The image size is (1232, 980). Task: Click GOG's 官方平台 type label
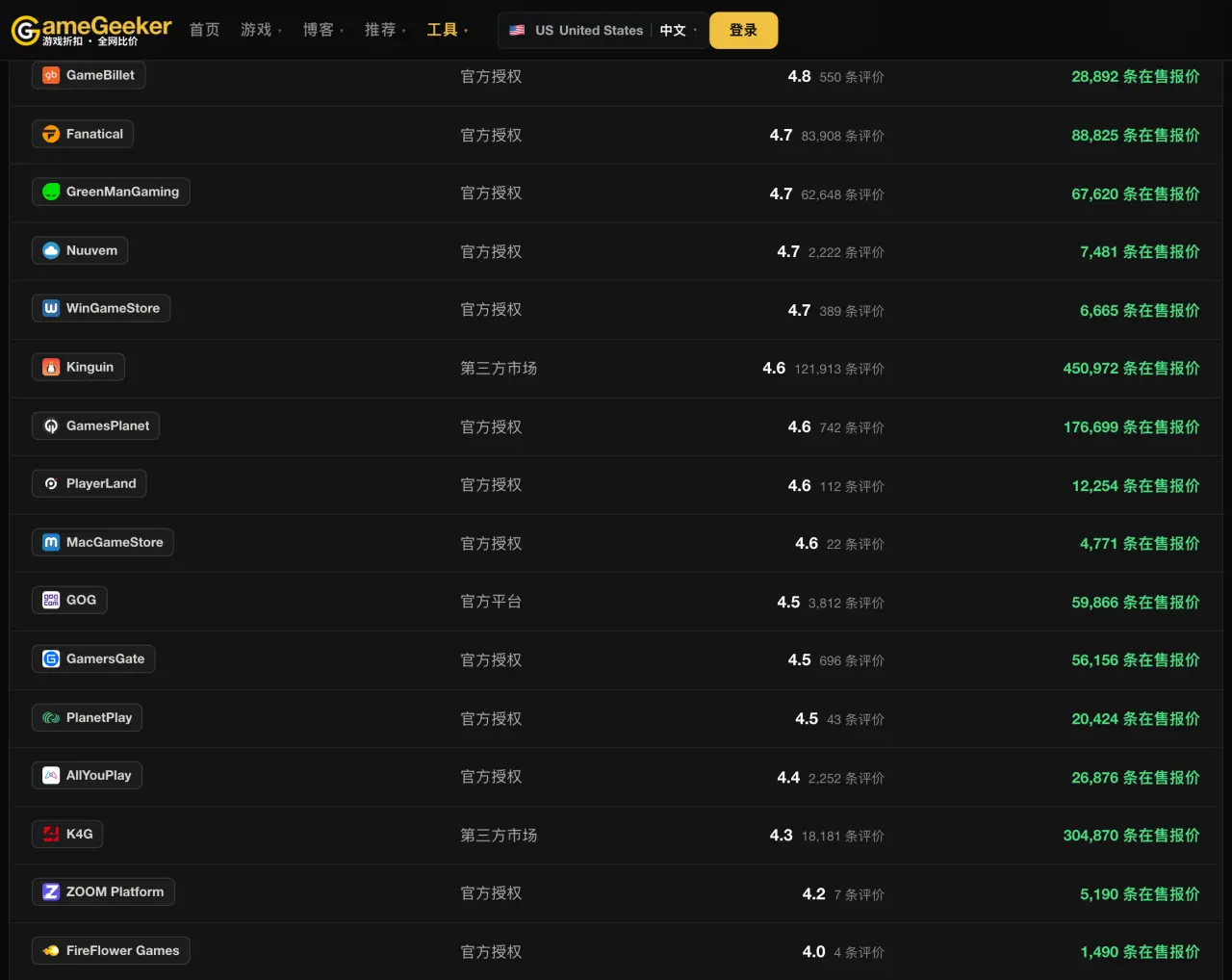tap(491, 602)
